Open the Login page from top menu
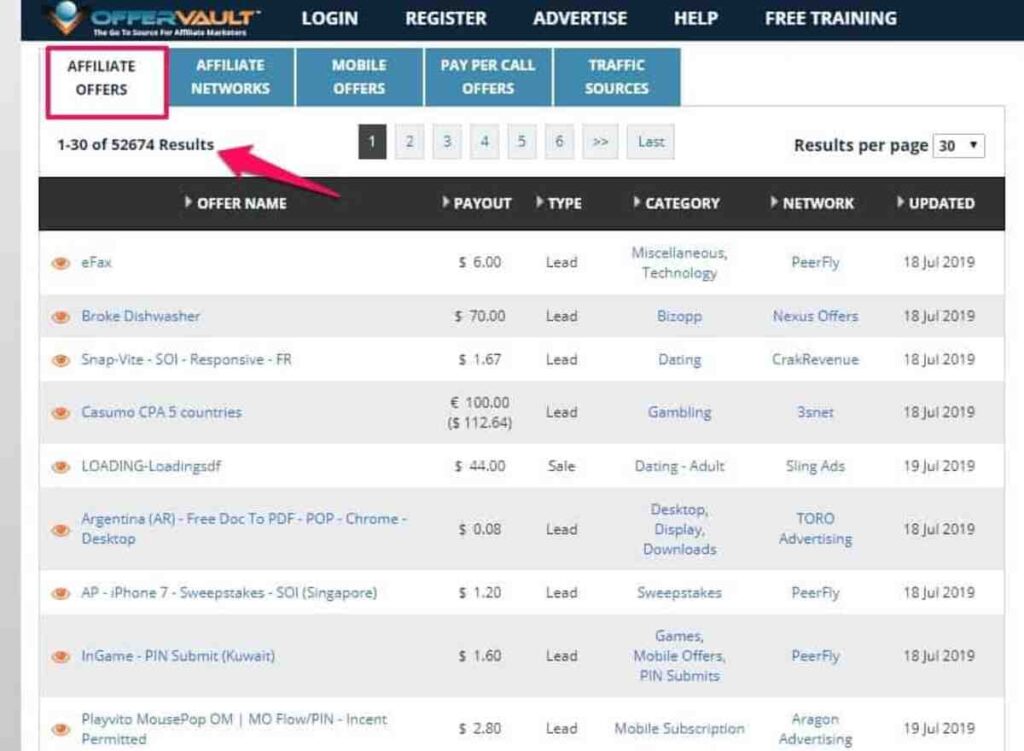Viewport: 1024px width, 751px height. [x=330, y=18]
